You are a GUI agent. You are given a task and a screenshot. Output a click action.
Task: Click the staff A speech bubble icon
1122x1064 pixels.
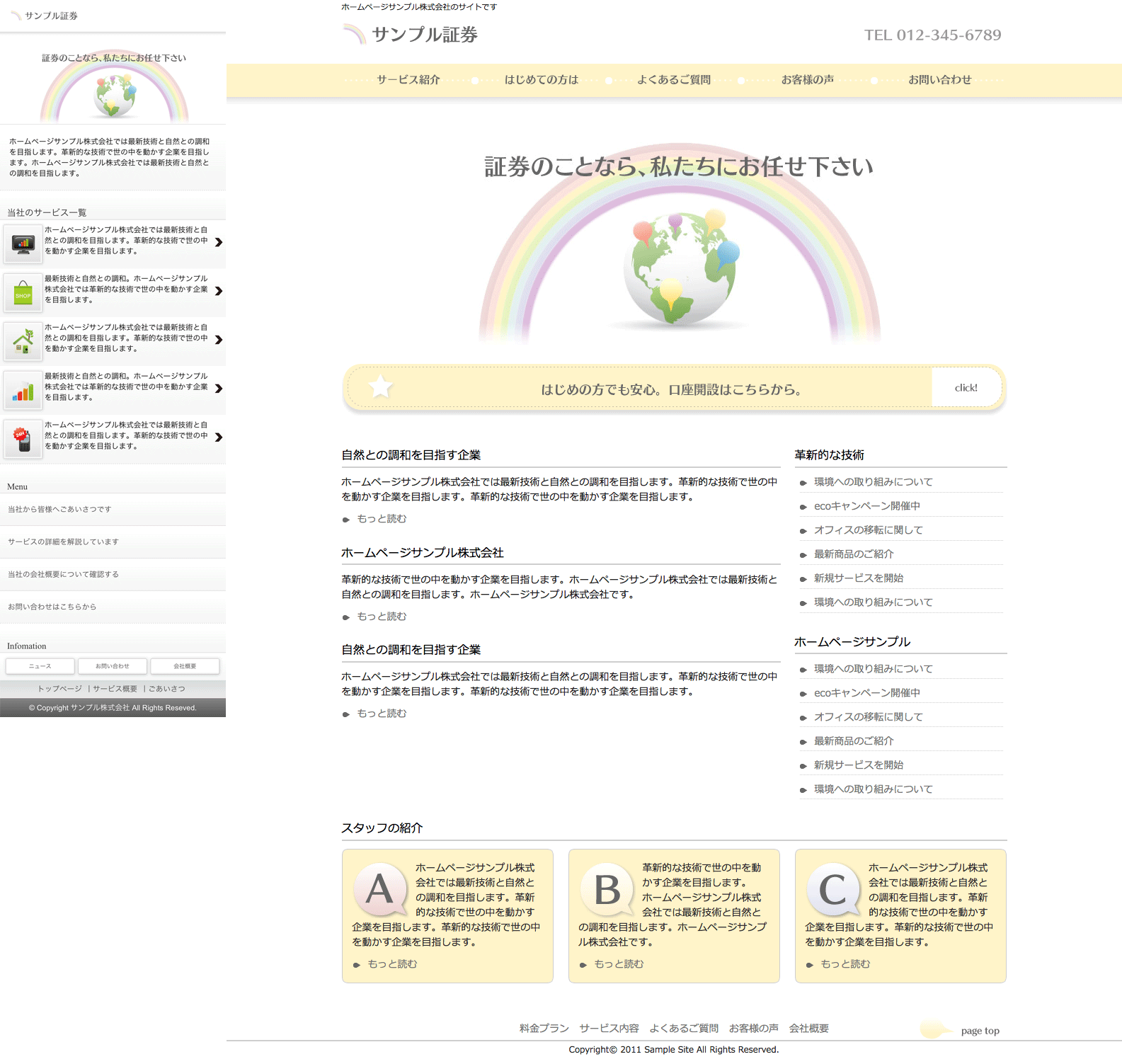click(x=380, y=889)
